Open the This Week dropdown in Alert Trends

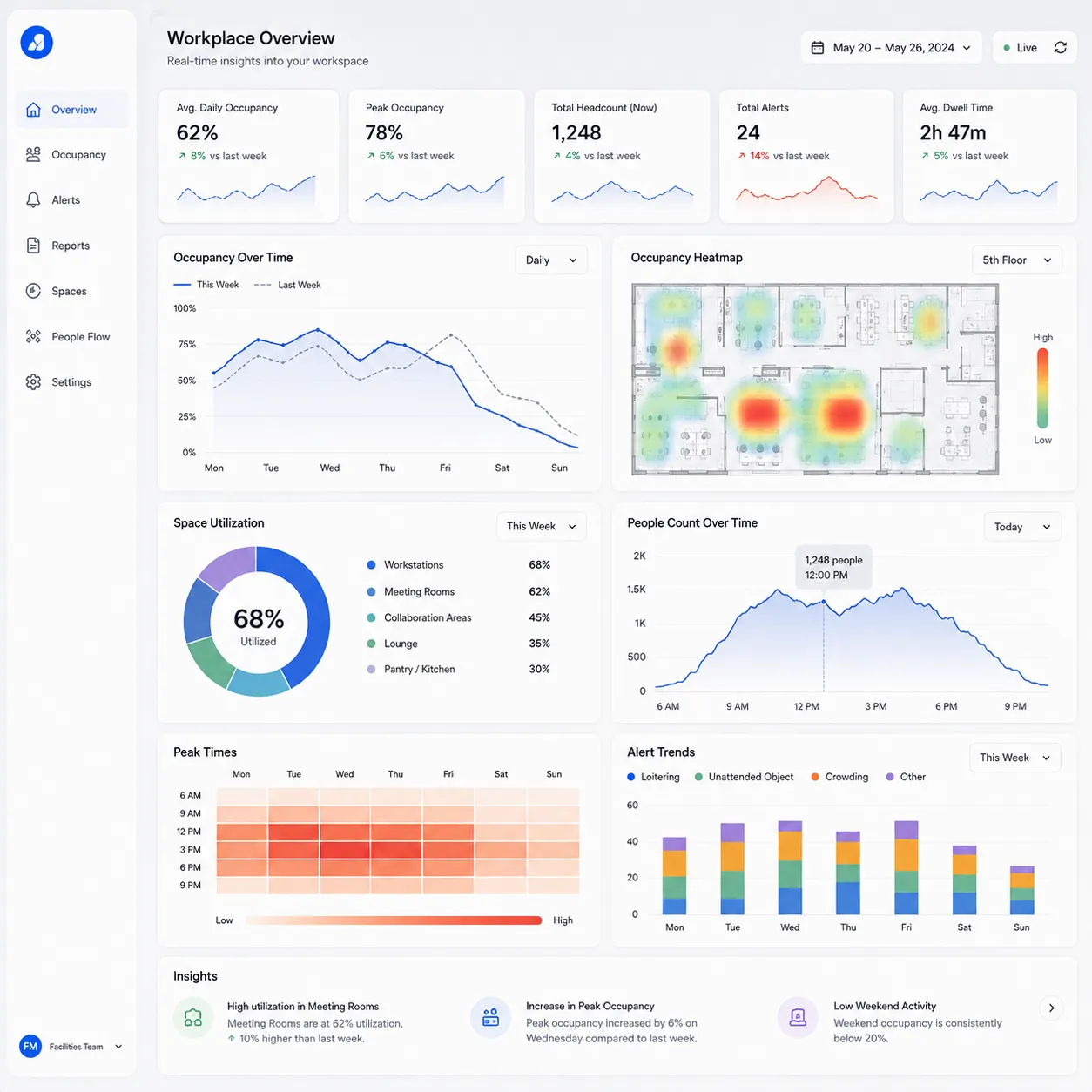pos(1014,758)
